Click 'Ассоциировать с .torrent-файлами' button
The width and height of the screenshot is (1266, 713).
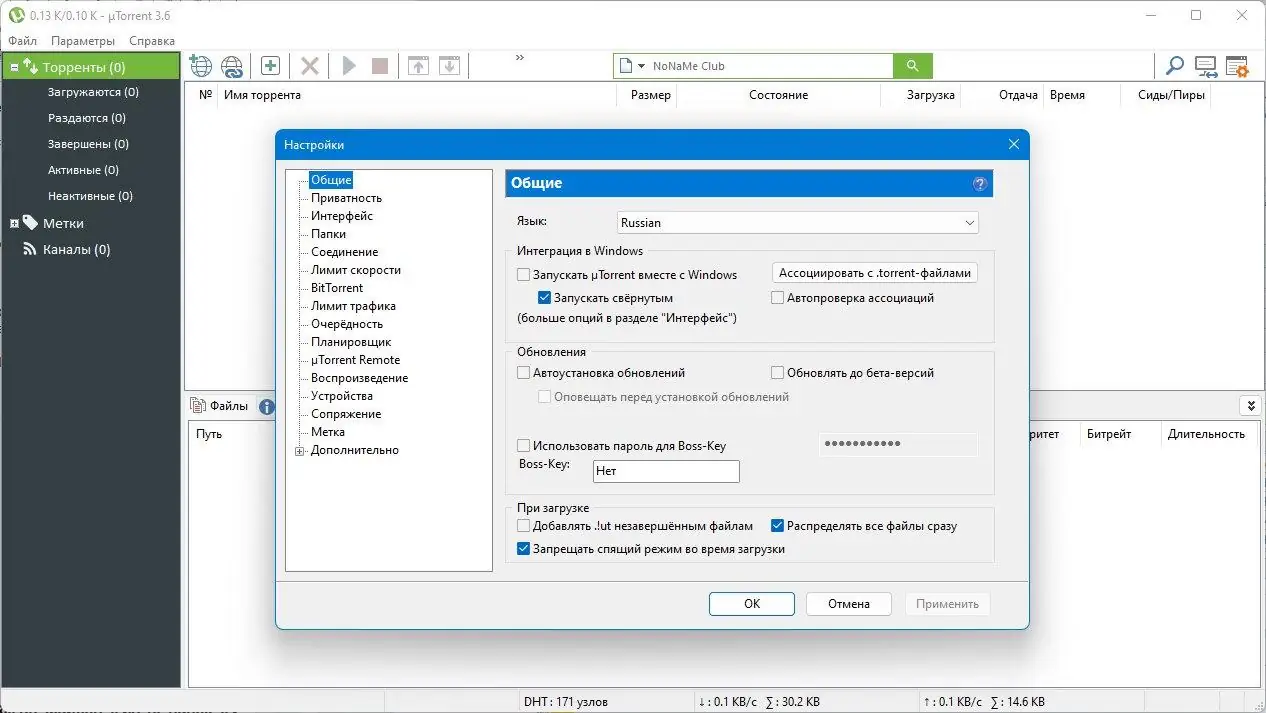pyautogui.click(x=874, y=271)
